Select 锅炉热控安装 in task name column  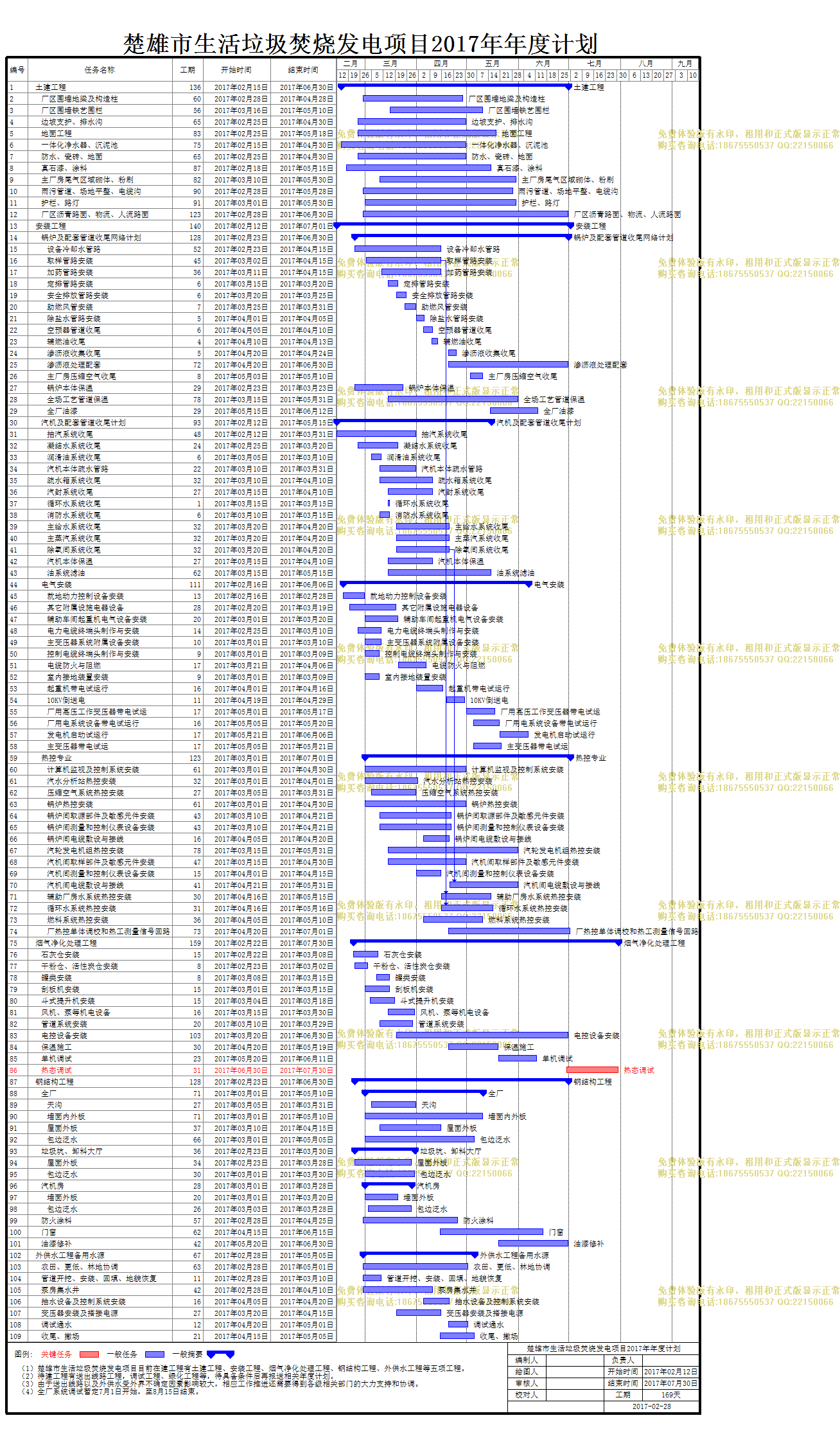70,804
